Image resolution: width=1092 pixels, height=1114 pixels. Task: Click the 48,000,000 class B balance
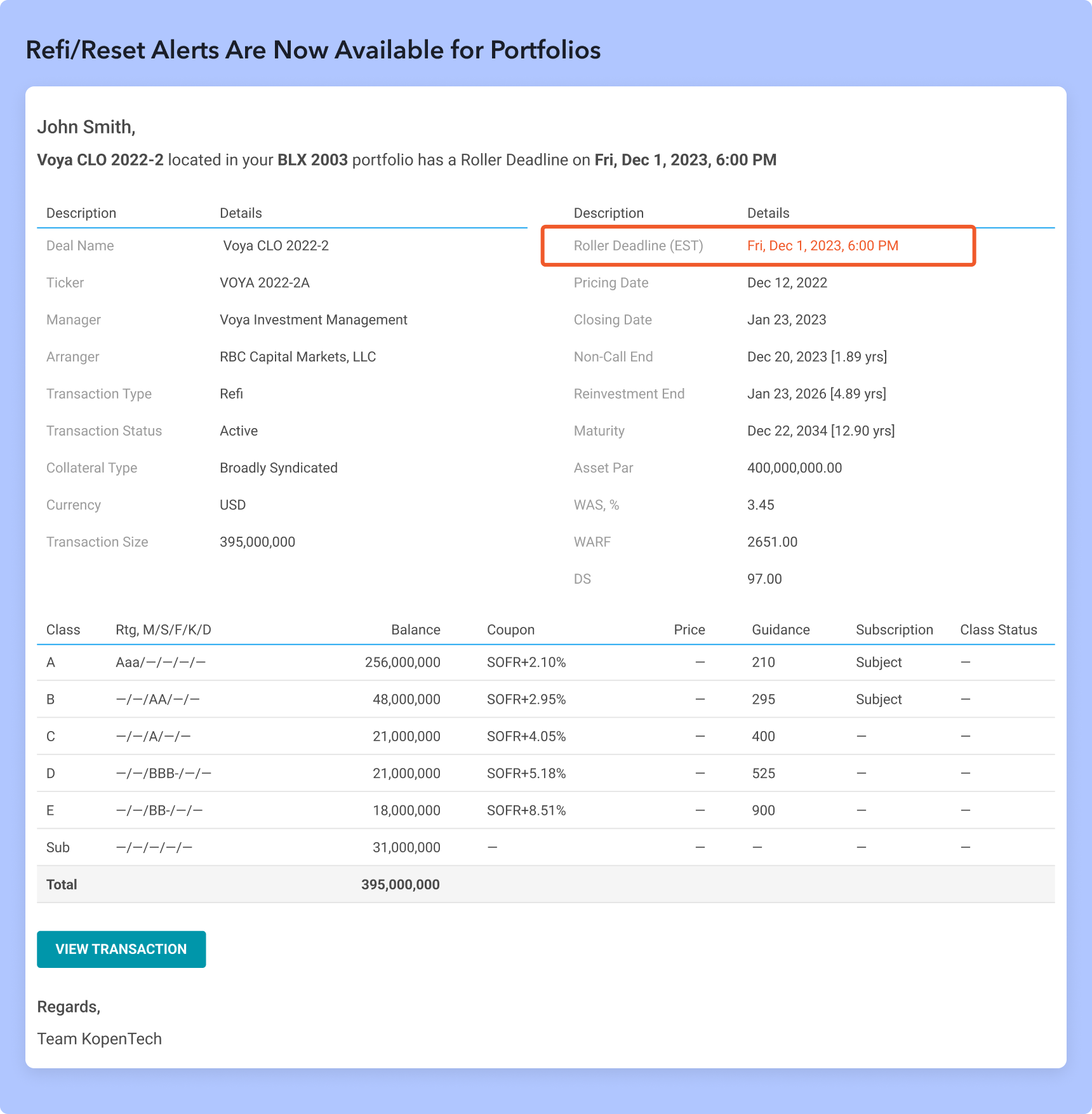[x=406, y=699]
